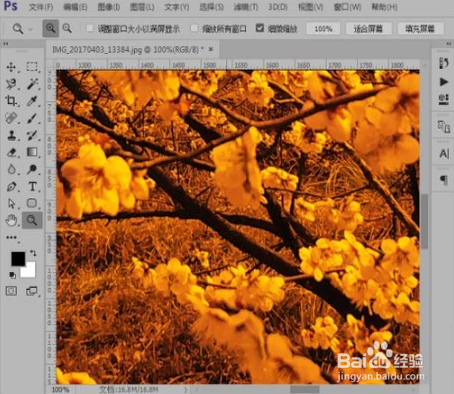
Task: Select the Dodge tool
Action: pyautogui.click(x=32, y=169)
